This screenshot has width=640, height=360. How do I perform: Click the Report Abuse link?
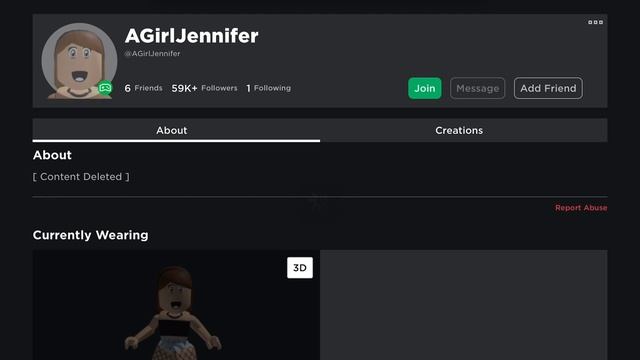581,208
